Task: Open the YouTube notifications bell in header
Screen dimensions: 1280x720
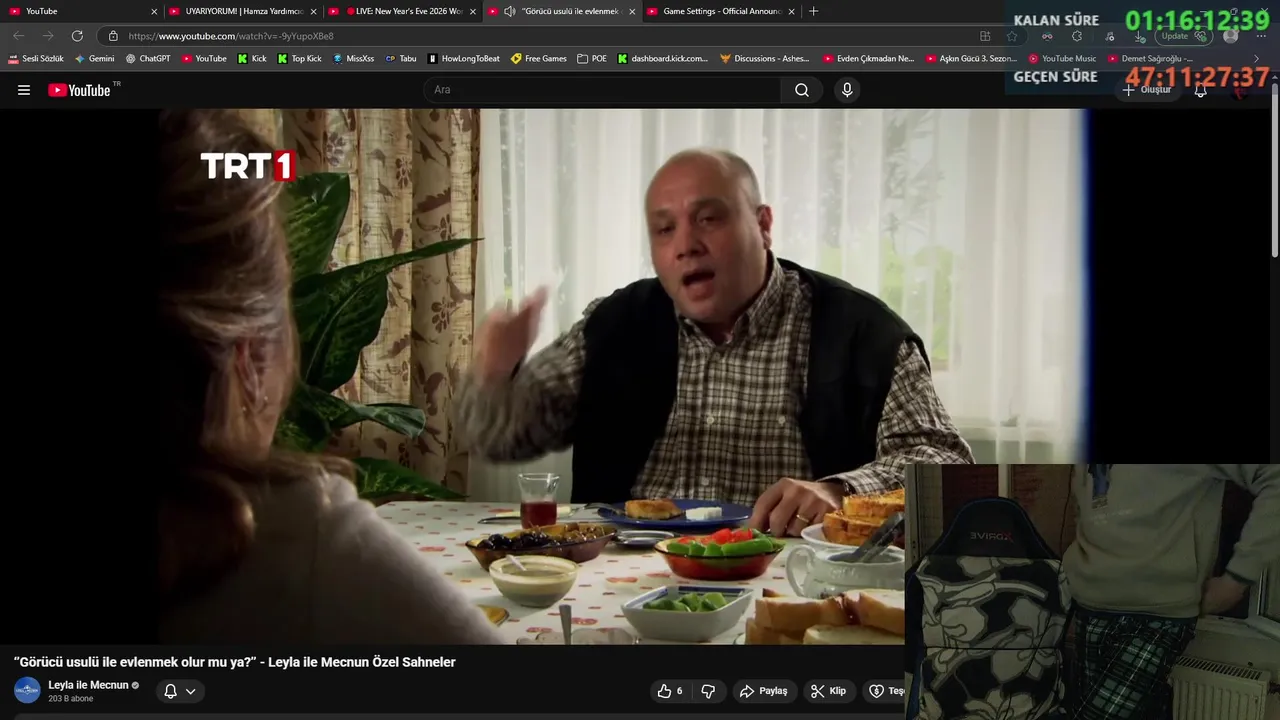Action: [1201, 90]
